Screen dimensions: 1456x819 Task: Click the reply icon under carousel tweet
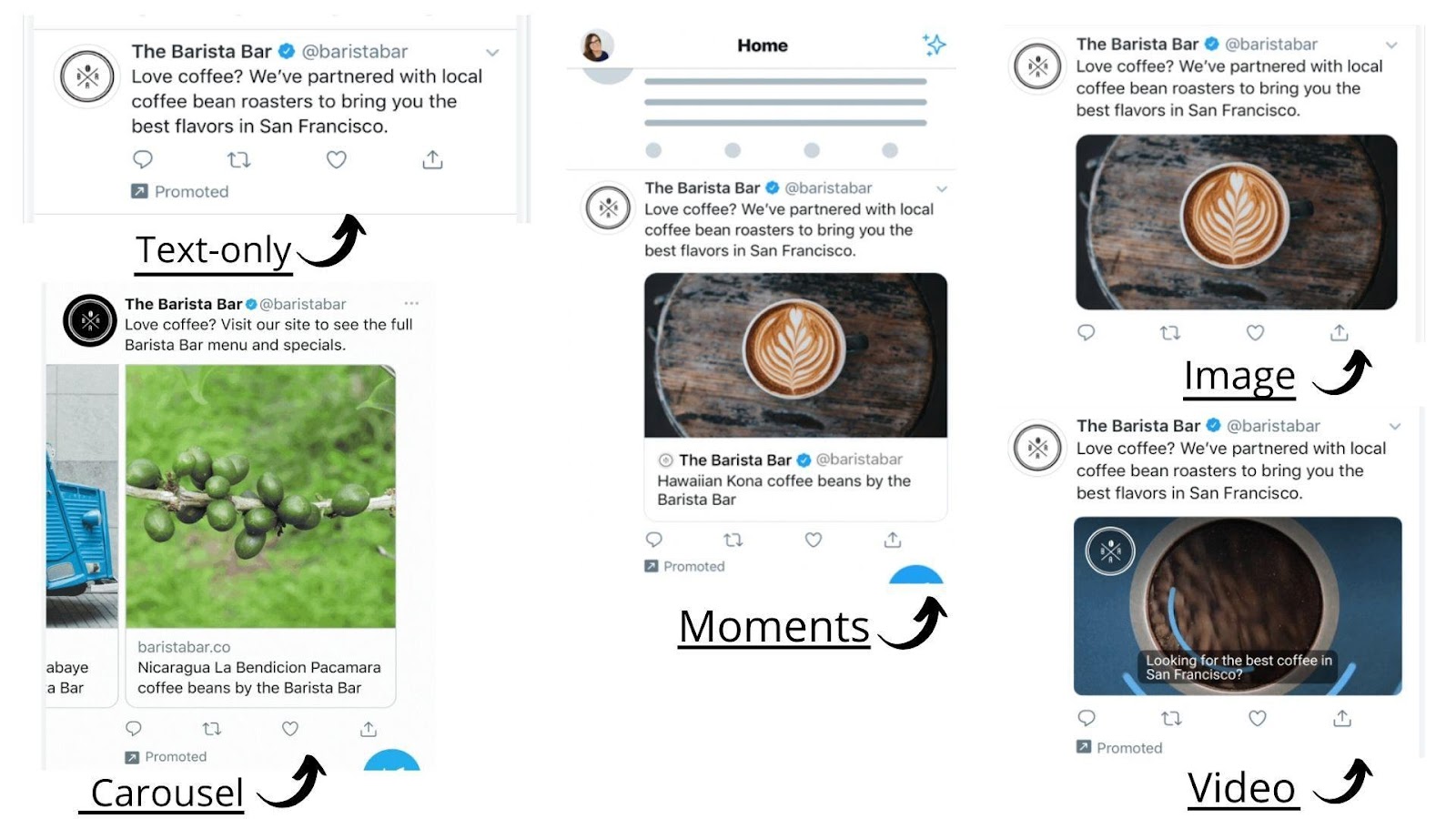click(134, 728)
